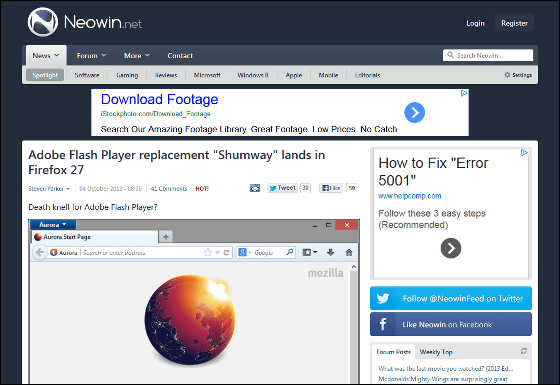
Task: Open the Google search engine selector
Action: (245, 252)
